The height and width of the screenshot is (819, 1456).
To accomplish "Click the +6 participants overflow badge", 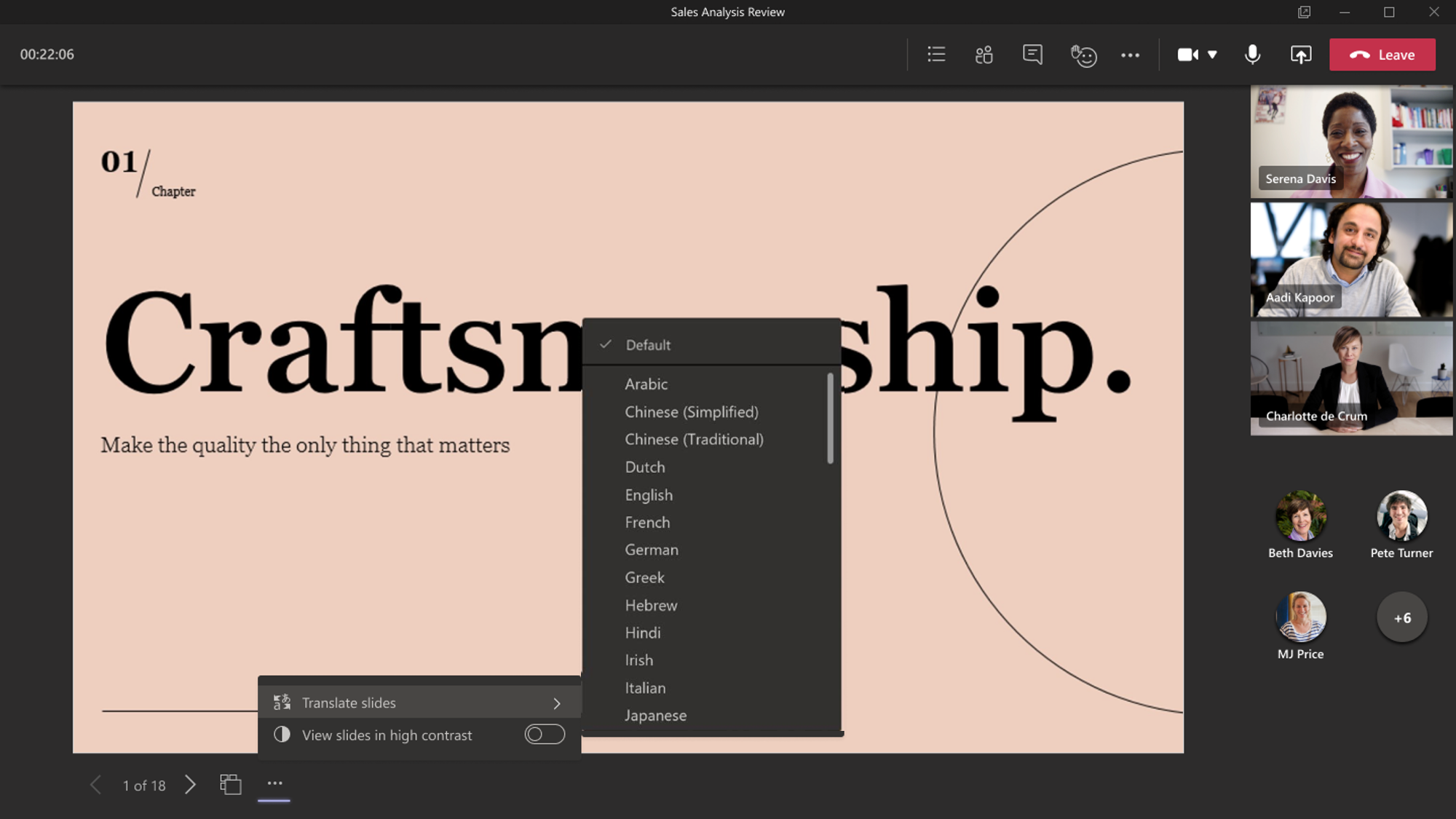I will click(x=1402, y=617).
